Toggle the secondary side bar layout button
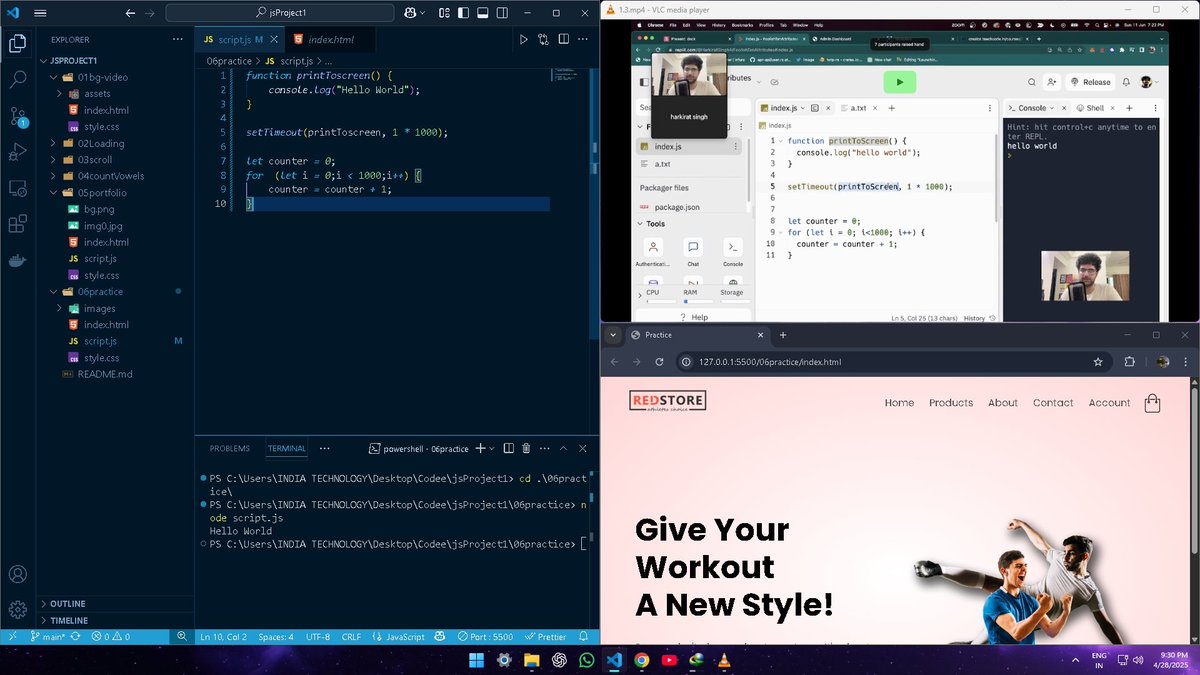This screenshot has height=675, width=1200. click(503, 13)
